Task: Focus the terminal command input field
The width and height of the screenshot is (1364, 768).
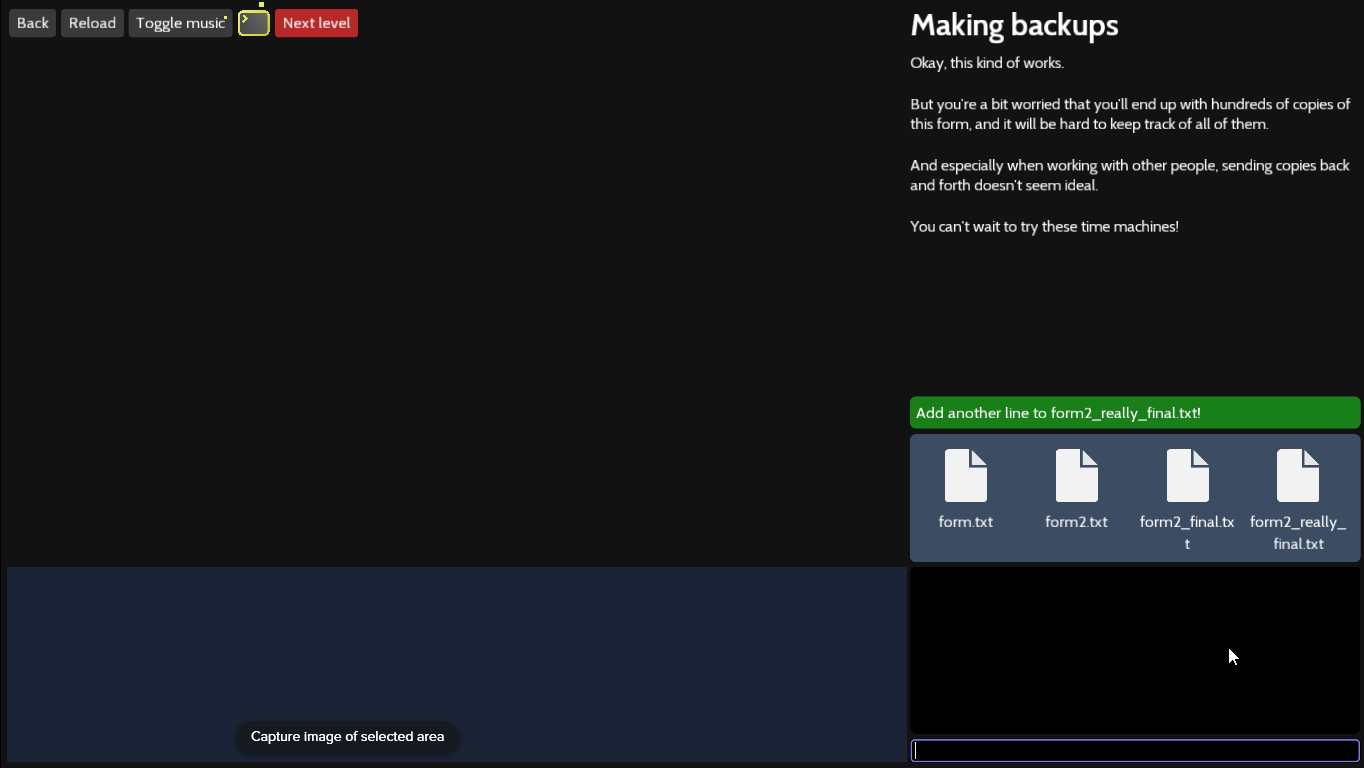Action: click(1135, 751)
